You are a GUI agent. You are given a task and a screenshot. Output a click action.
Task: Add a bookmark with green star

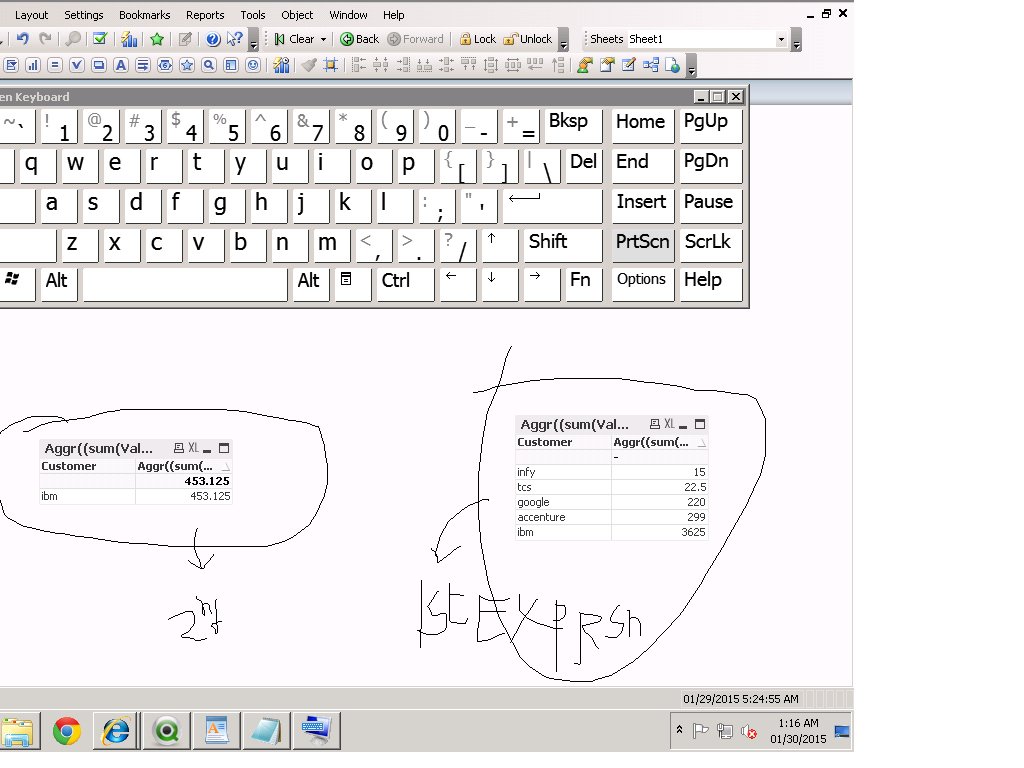[x=157, y=39]
